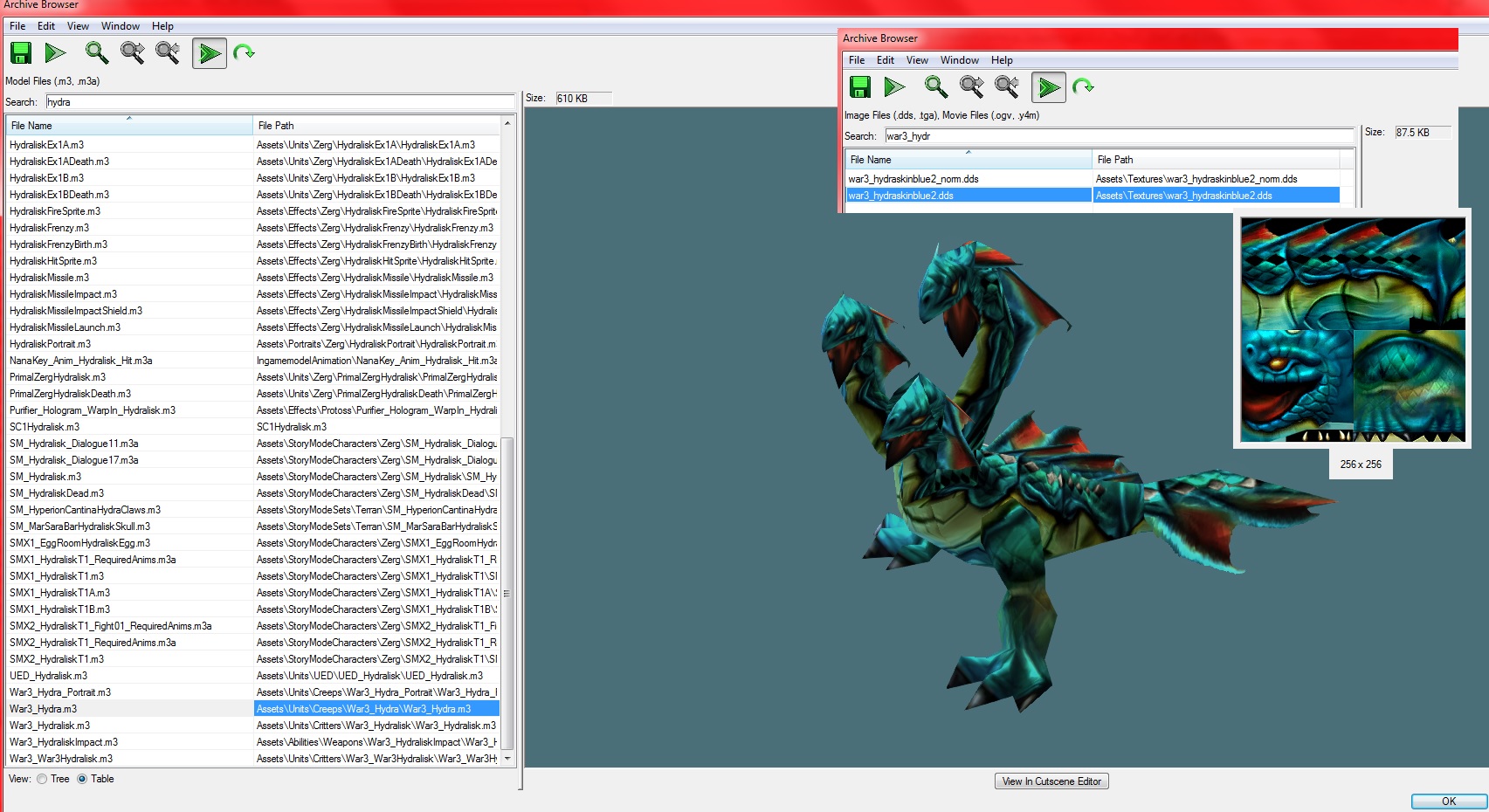Click the green curved refresh arrow in the Model Files window

[244, 52]
